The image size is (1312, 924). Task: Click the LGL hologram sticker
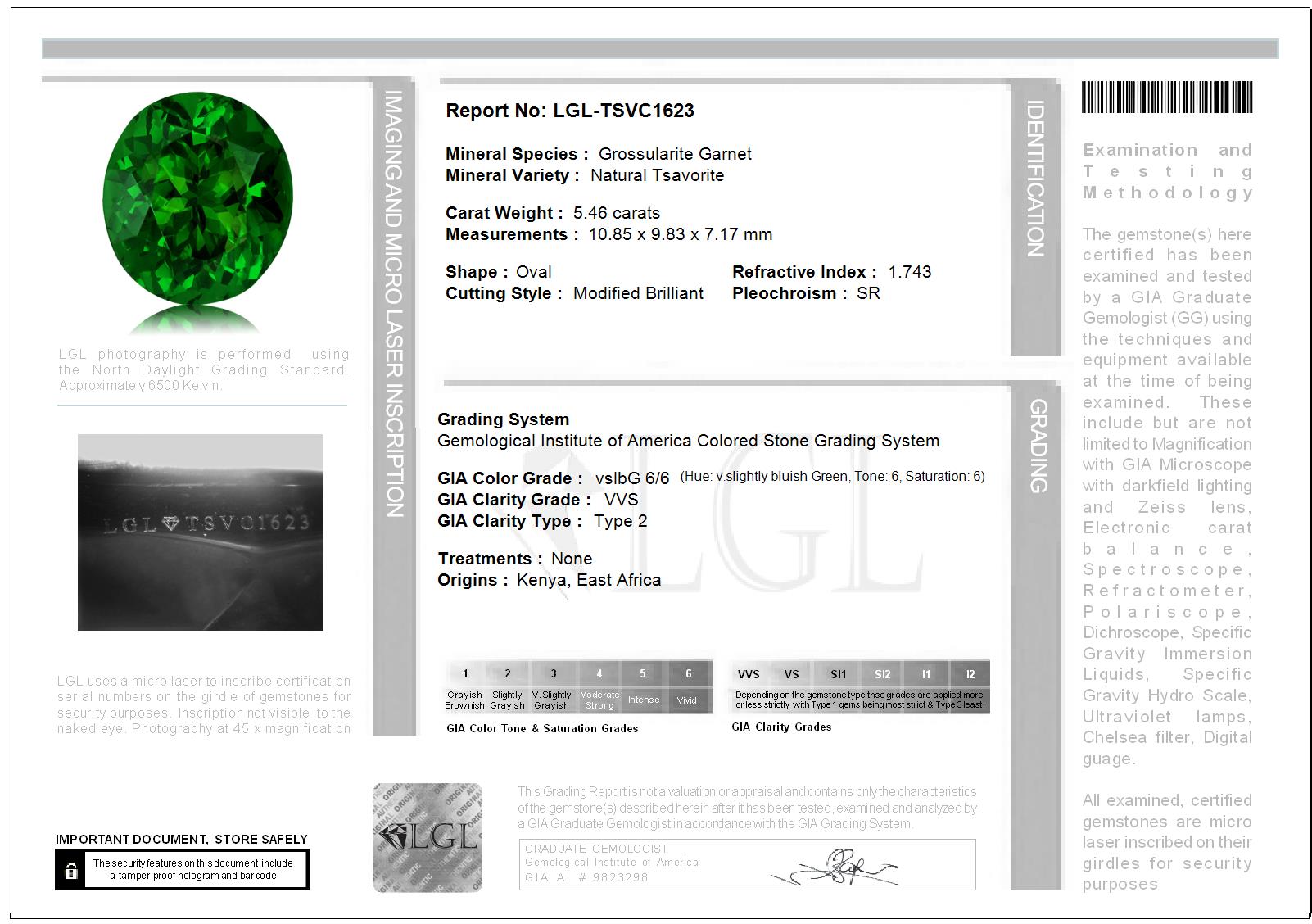(x=428, y=837)
